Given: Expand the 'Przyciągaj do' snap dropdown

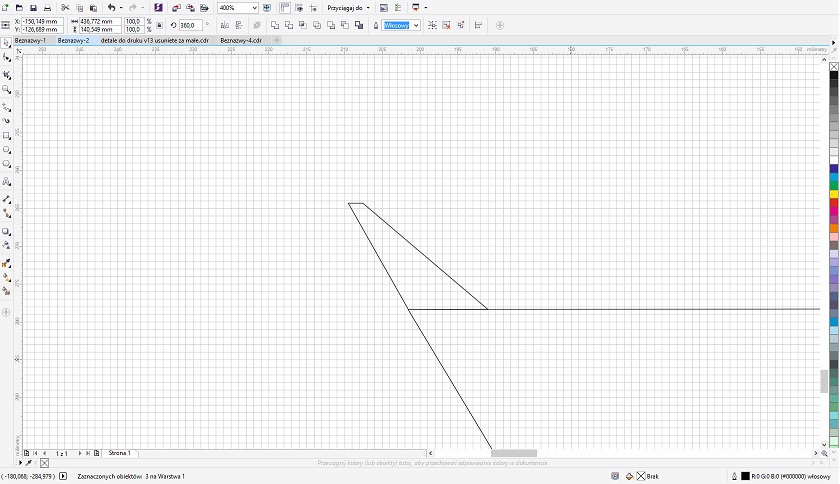Looking at the screenshot, I should click(x=348, y=8).
